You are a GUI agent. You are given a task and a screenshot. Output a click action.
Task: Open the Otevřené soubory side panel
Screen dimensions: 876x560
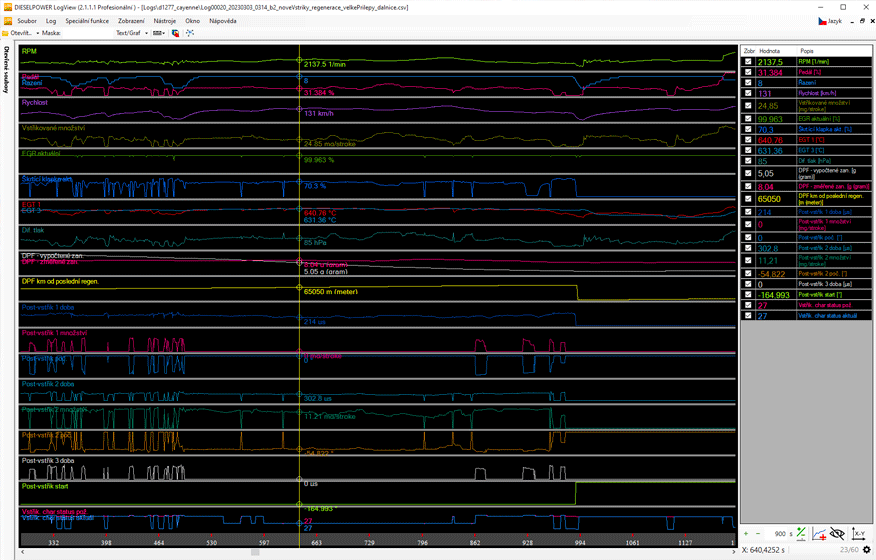coord(6,69)
